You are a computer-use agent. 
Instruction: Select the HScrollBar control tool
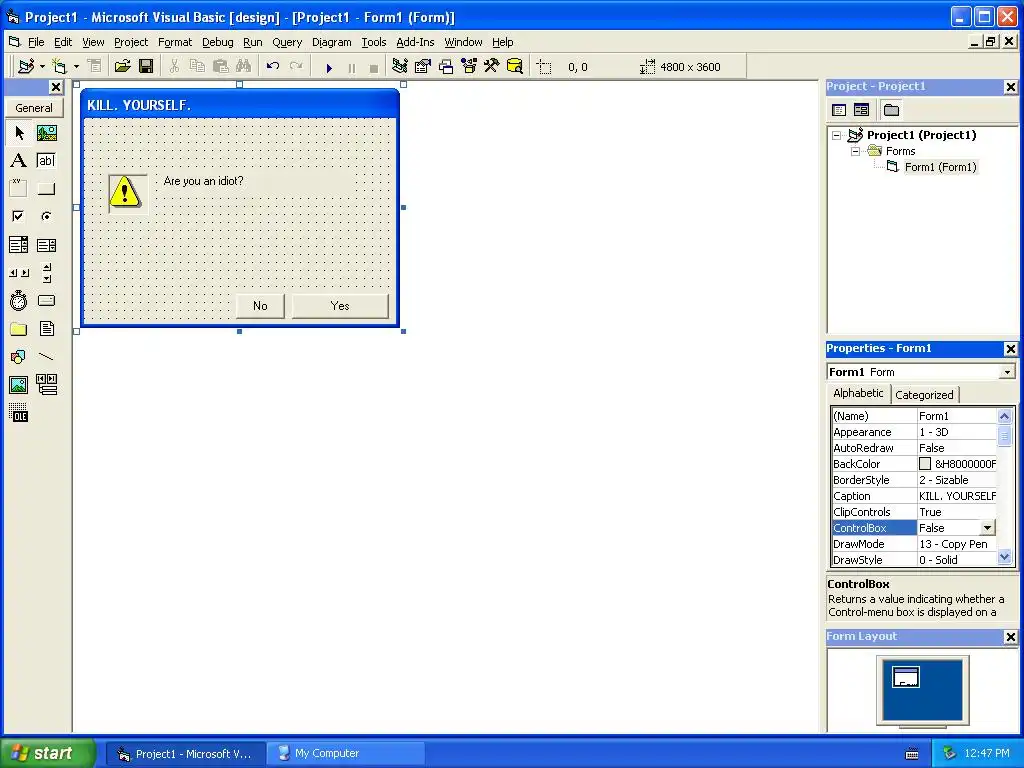18,273
